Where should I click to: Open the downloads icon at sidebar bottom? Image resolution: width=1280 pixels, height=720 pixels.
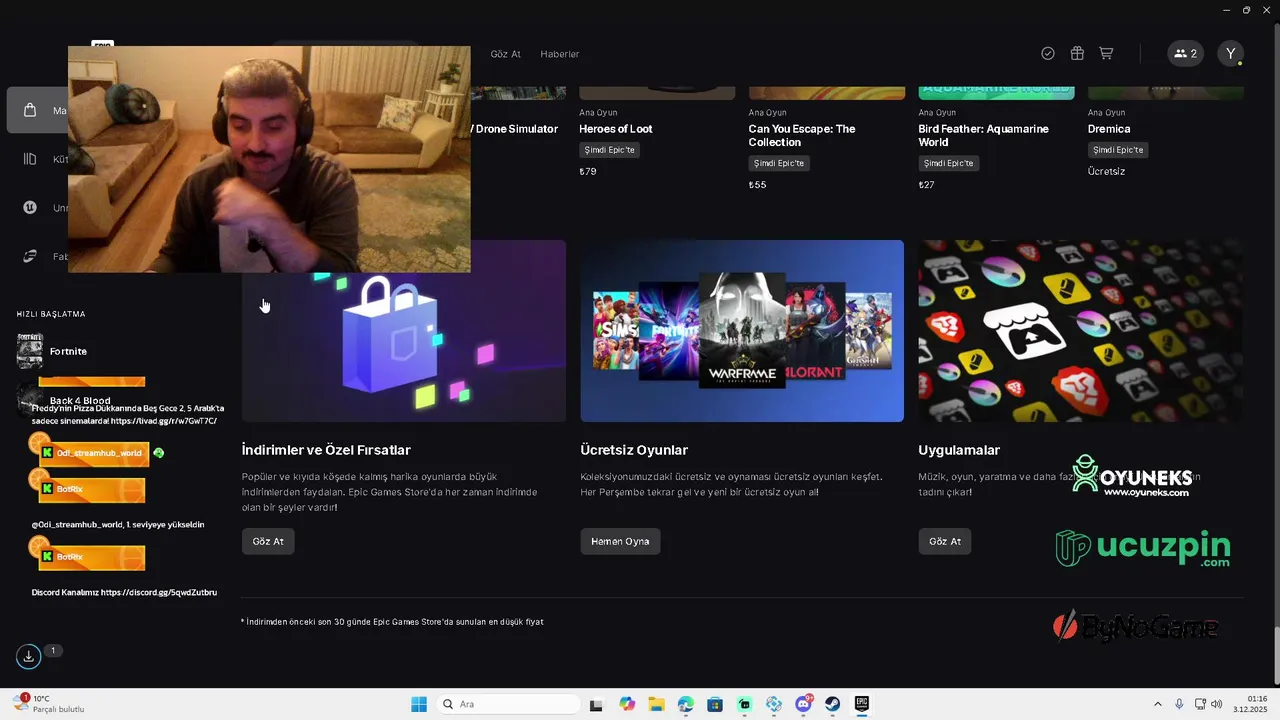point(28,657)
